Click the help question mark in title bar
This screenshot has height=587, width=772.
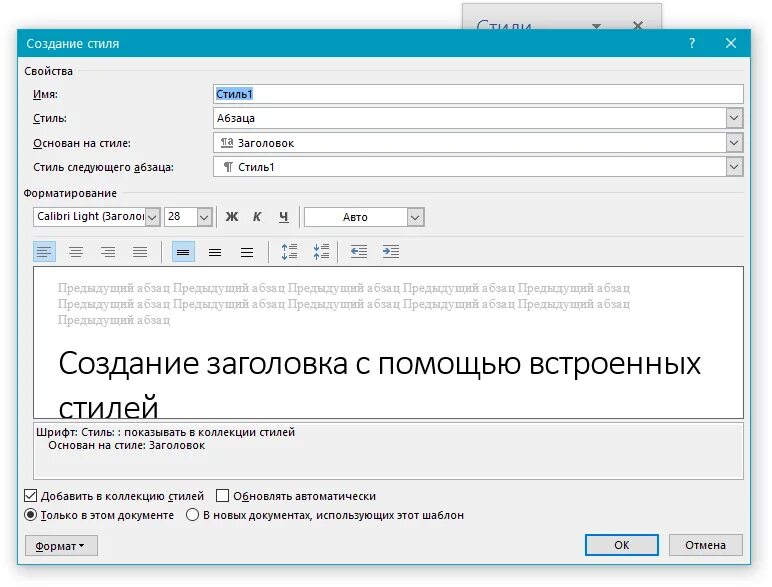(692, 43)
